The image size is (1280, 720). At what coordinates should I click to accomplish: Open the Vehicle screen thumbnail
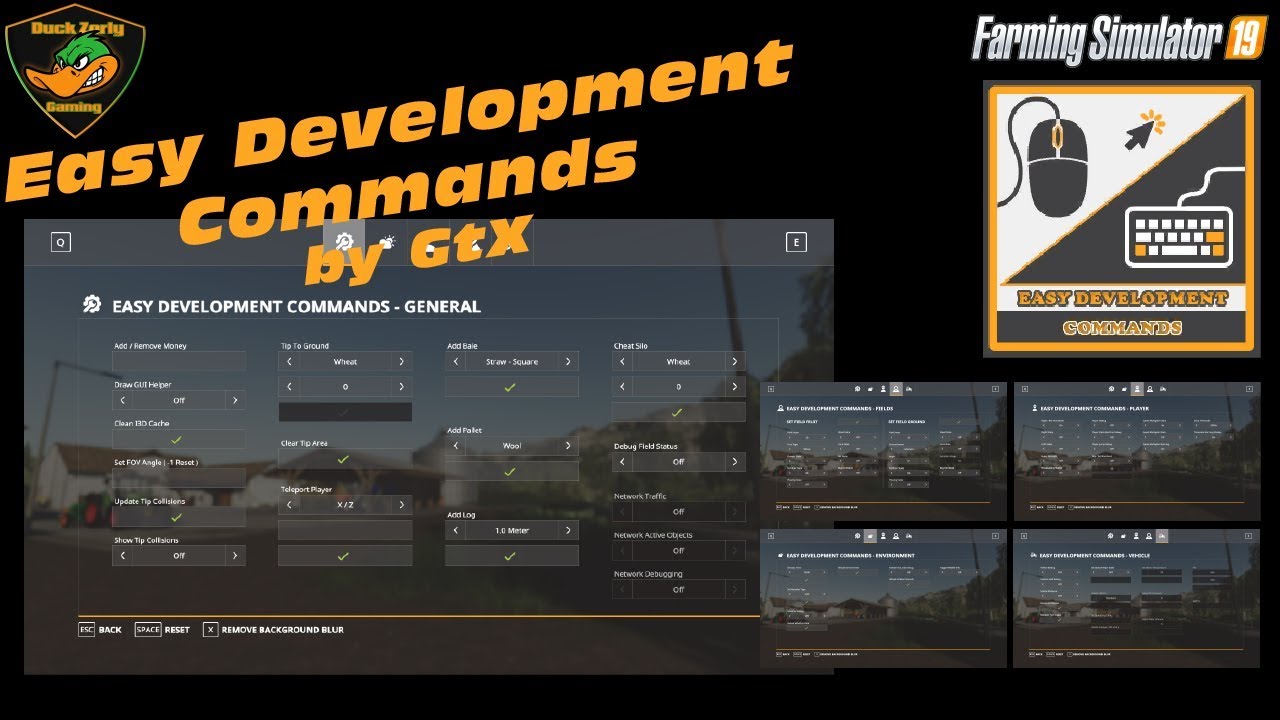pos(1137,598)
